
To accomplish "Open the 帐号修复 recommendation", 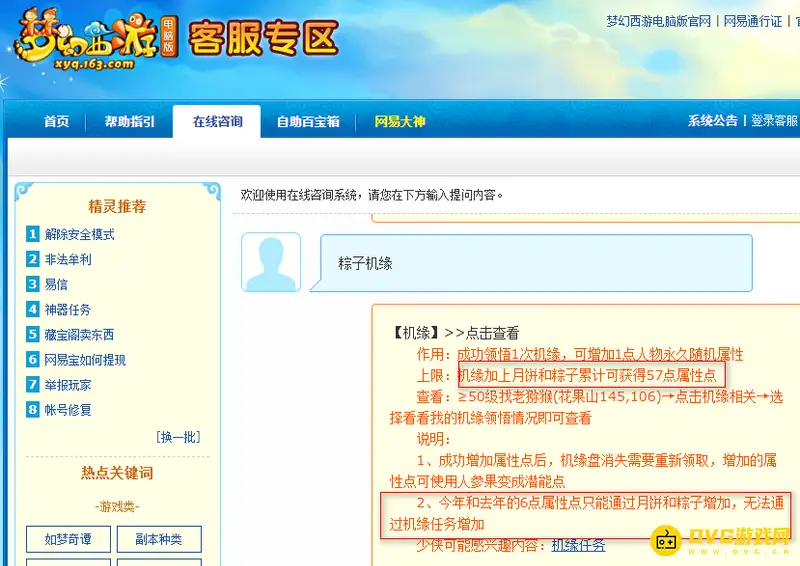I will pos(68,409).
